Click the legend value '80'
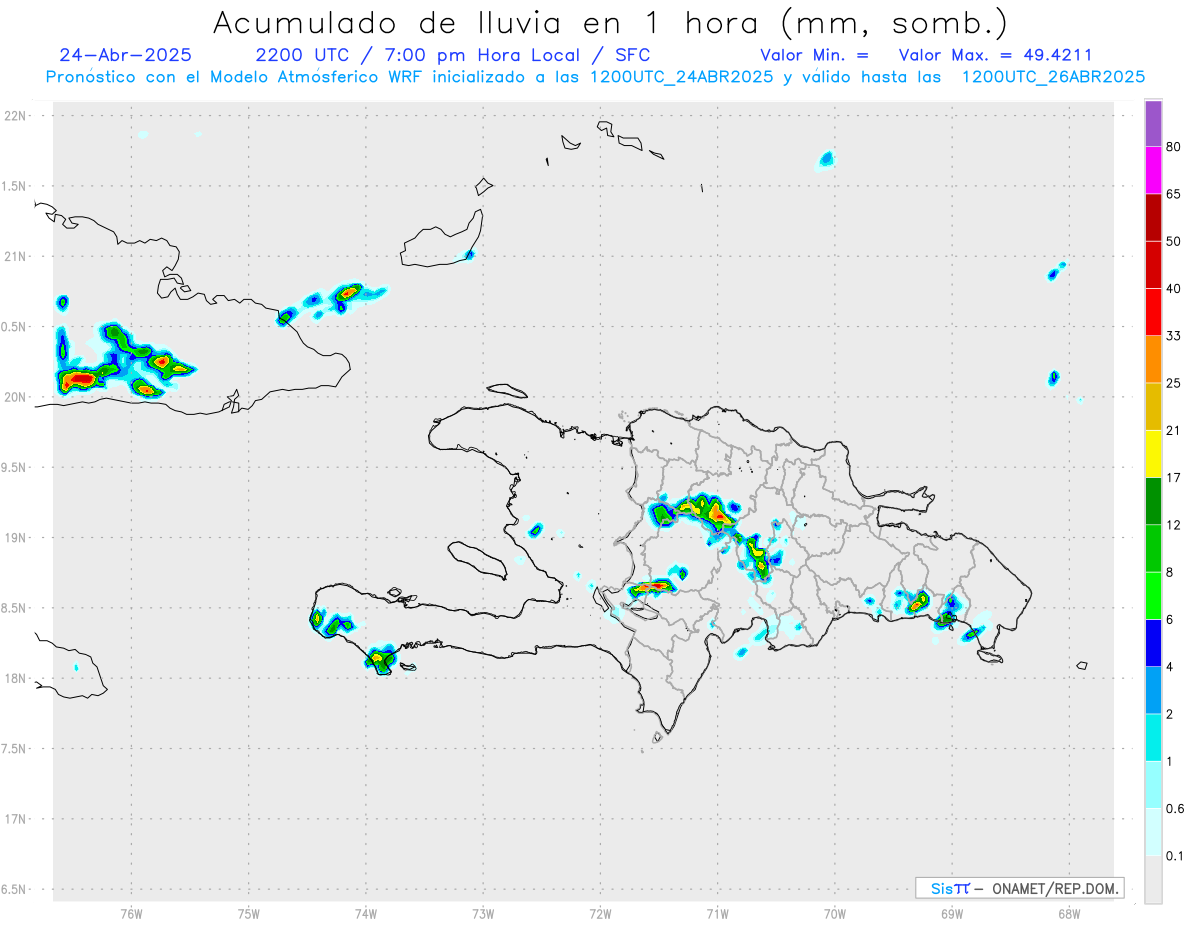 1174,147
